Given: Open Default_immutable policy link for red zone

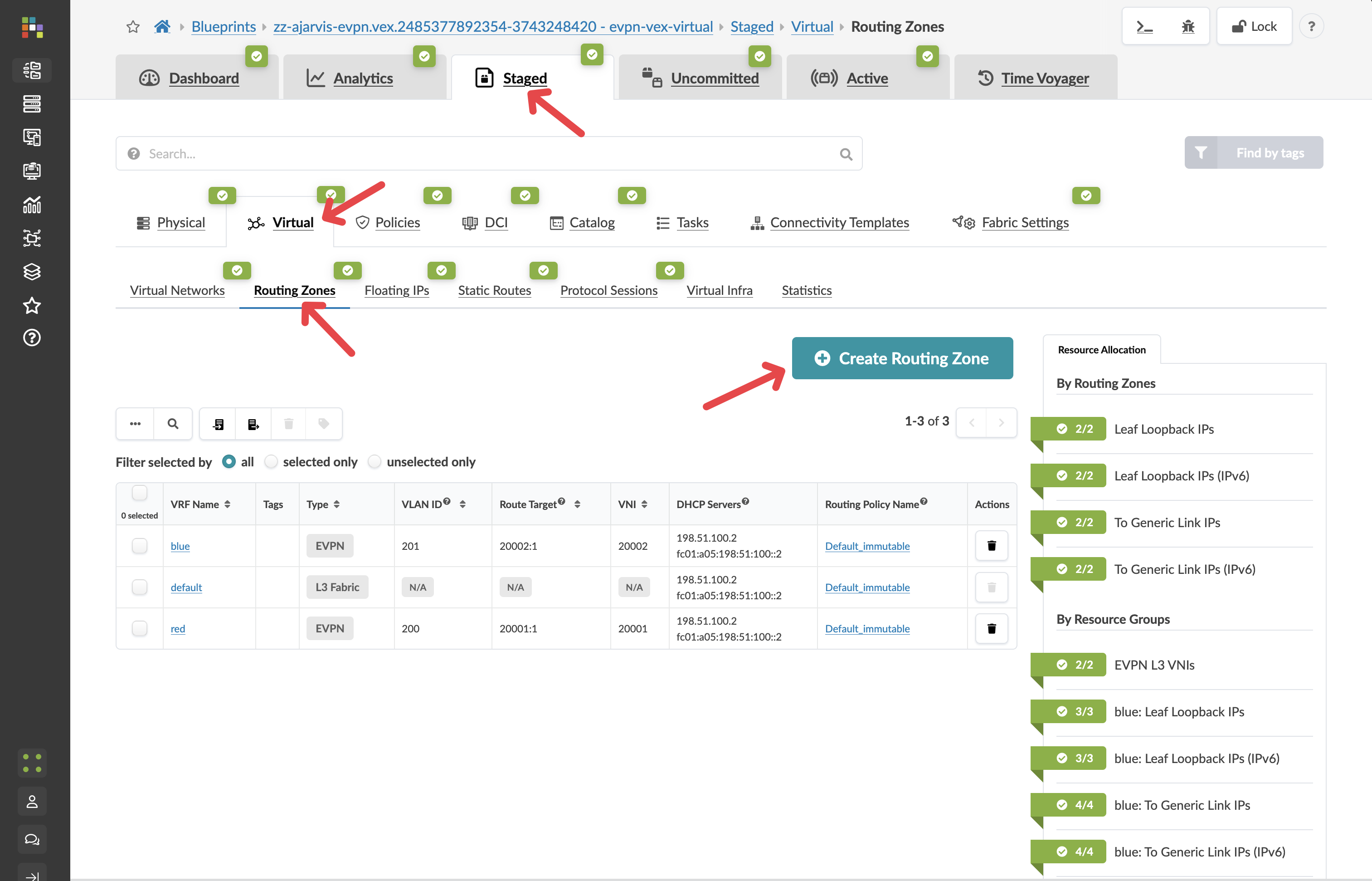Looking at the screenshot, I should [866, 628].
